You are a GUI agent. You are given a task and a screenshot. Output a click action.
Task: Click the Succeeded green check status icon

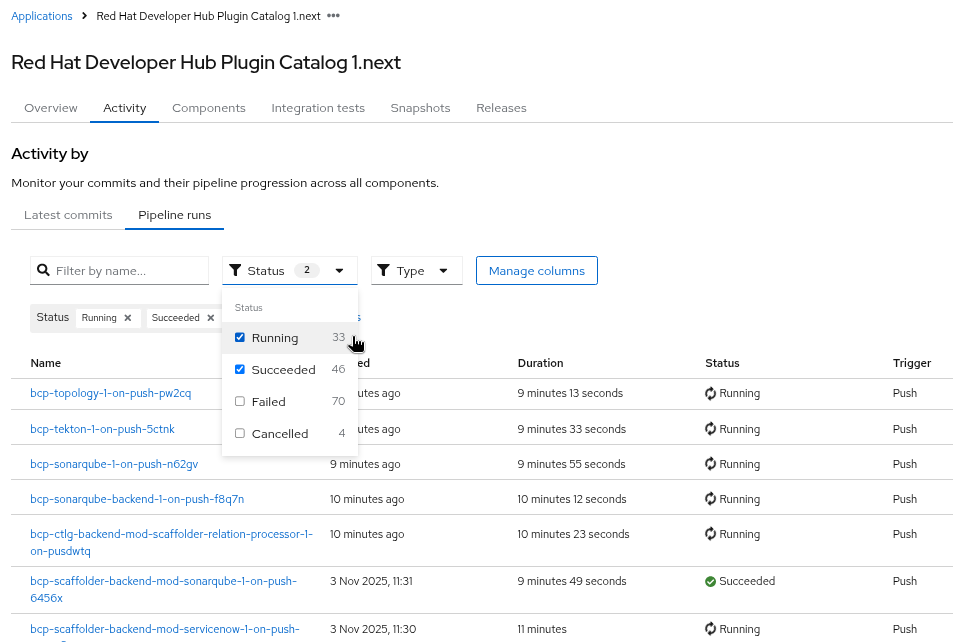(x=710, y=581)
